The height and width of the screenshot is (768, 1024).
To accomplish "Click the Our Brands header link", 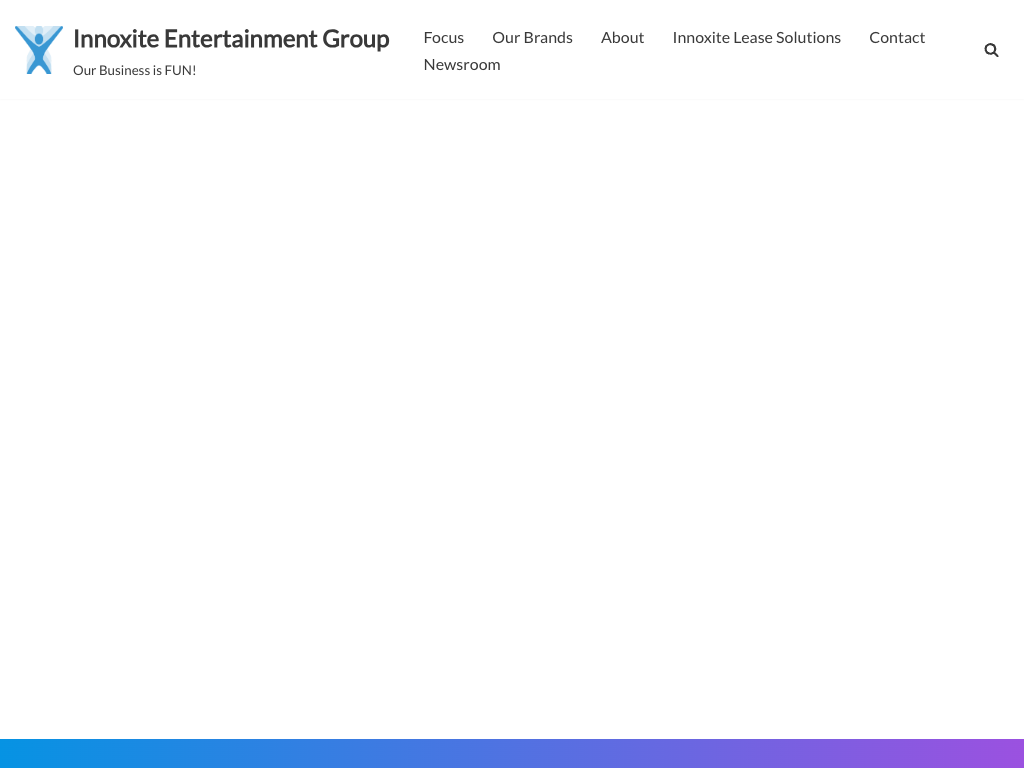I will coord(532,37).
